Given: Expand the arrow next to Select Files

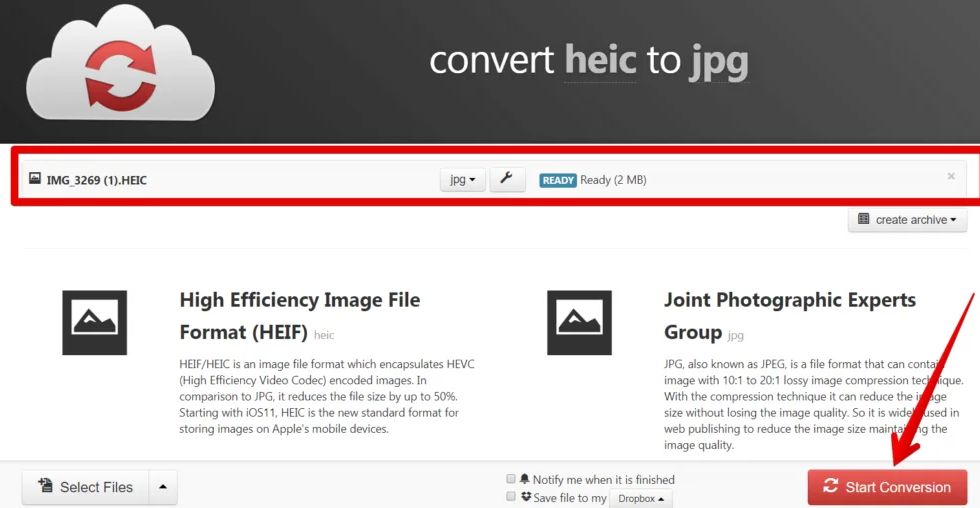Looking at the screenshot, I should (x=162, y=487).
